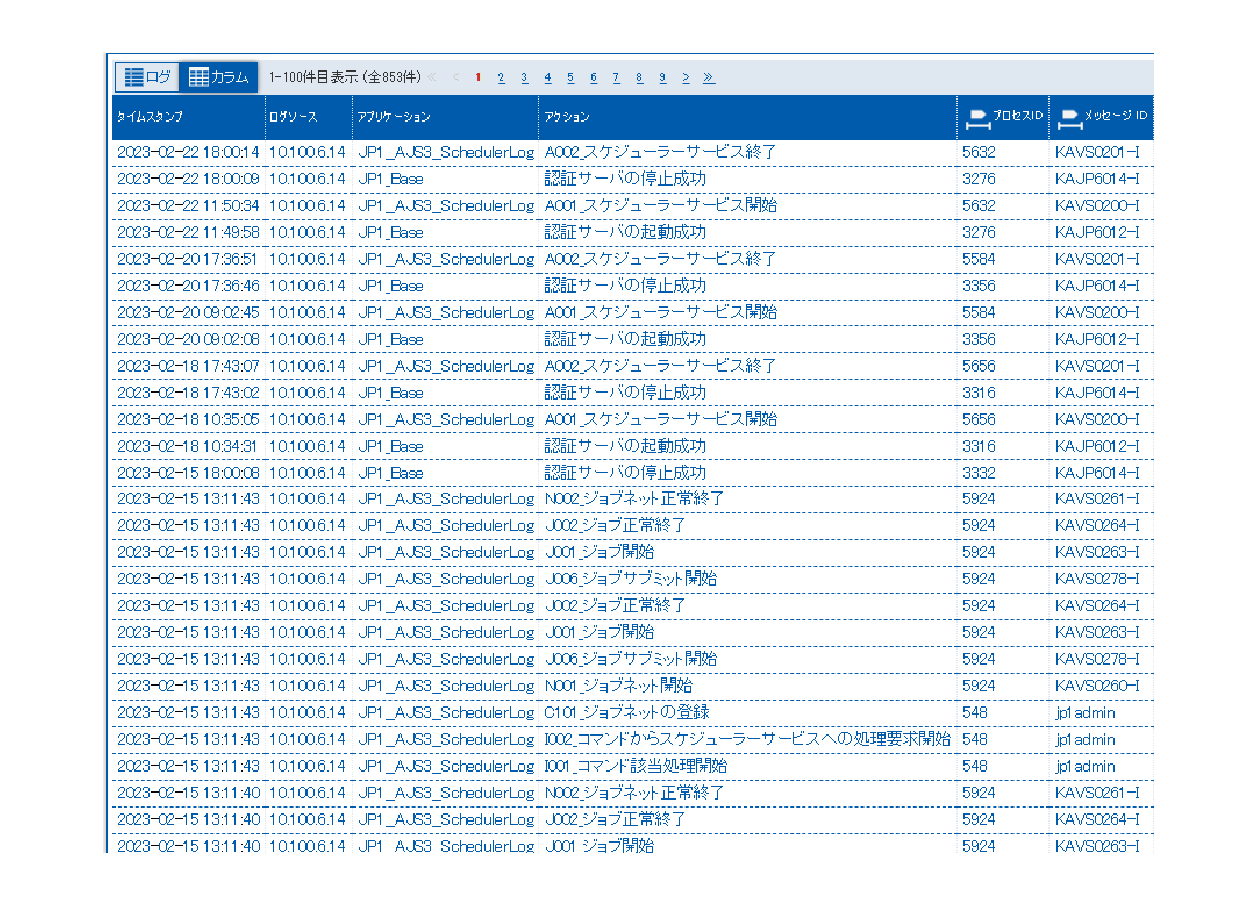Screen dimensions: 1257x906
Task: Click process ID 3332 in the table
Action: [978, 472]
